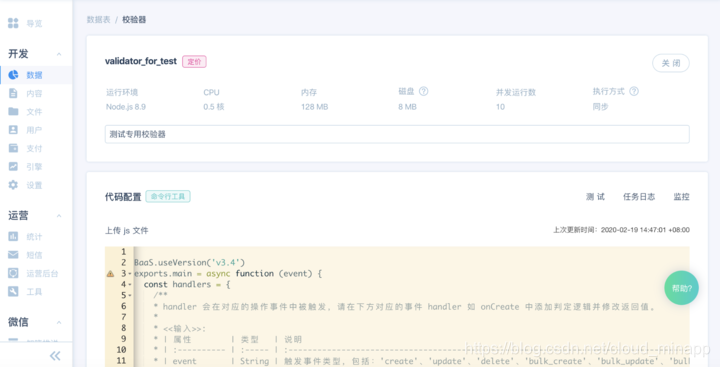Open the 设置 gear icon
720x367 pixels.
click(13, 185)
